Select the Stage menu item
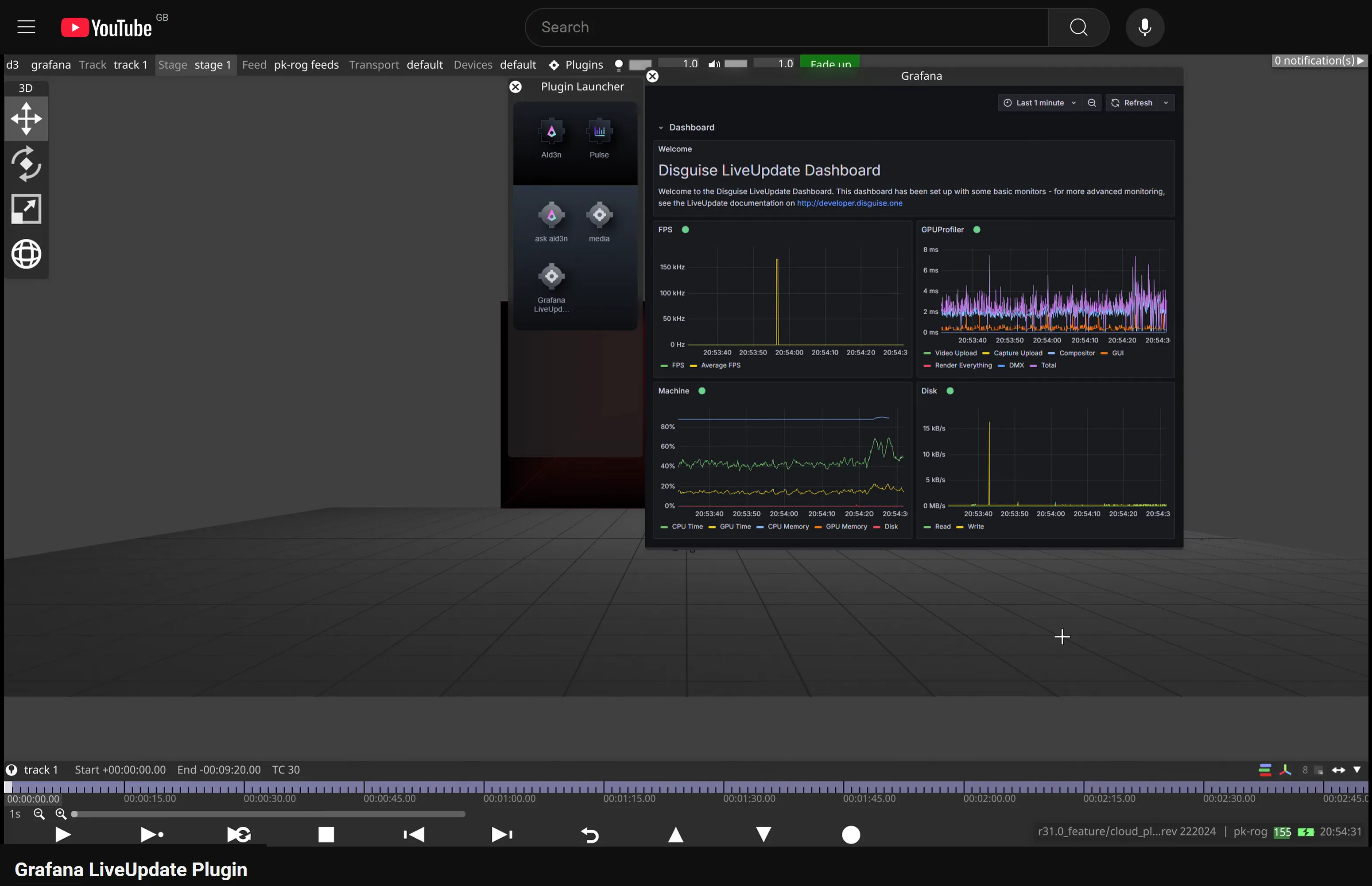 173,64
